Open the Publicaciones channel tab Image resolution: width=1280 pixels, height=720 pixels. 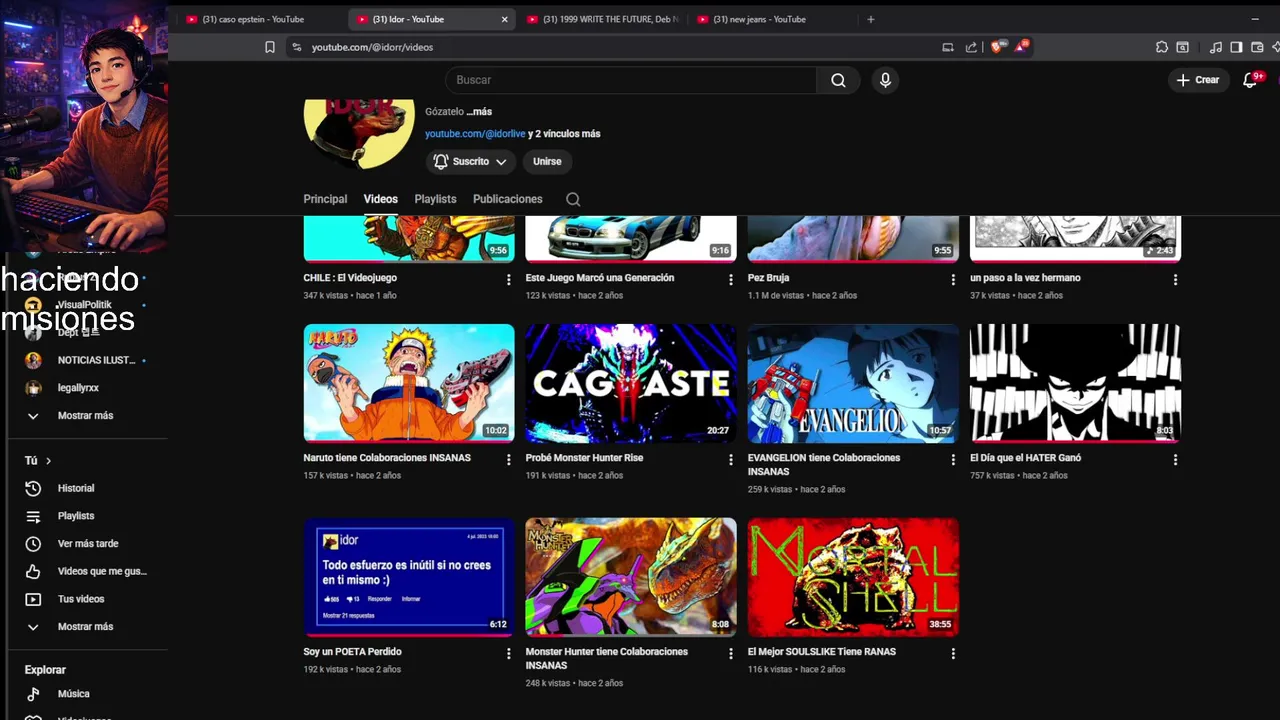click(x=507, y=199)
